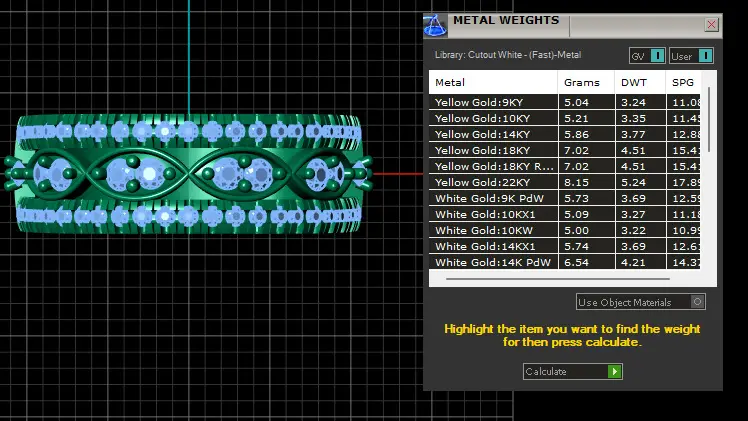Select the White Gold:14K PdW row

coord(564,262)
